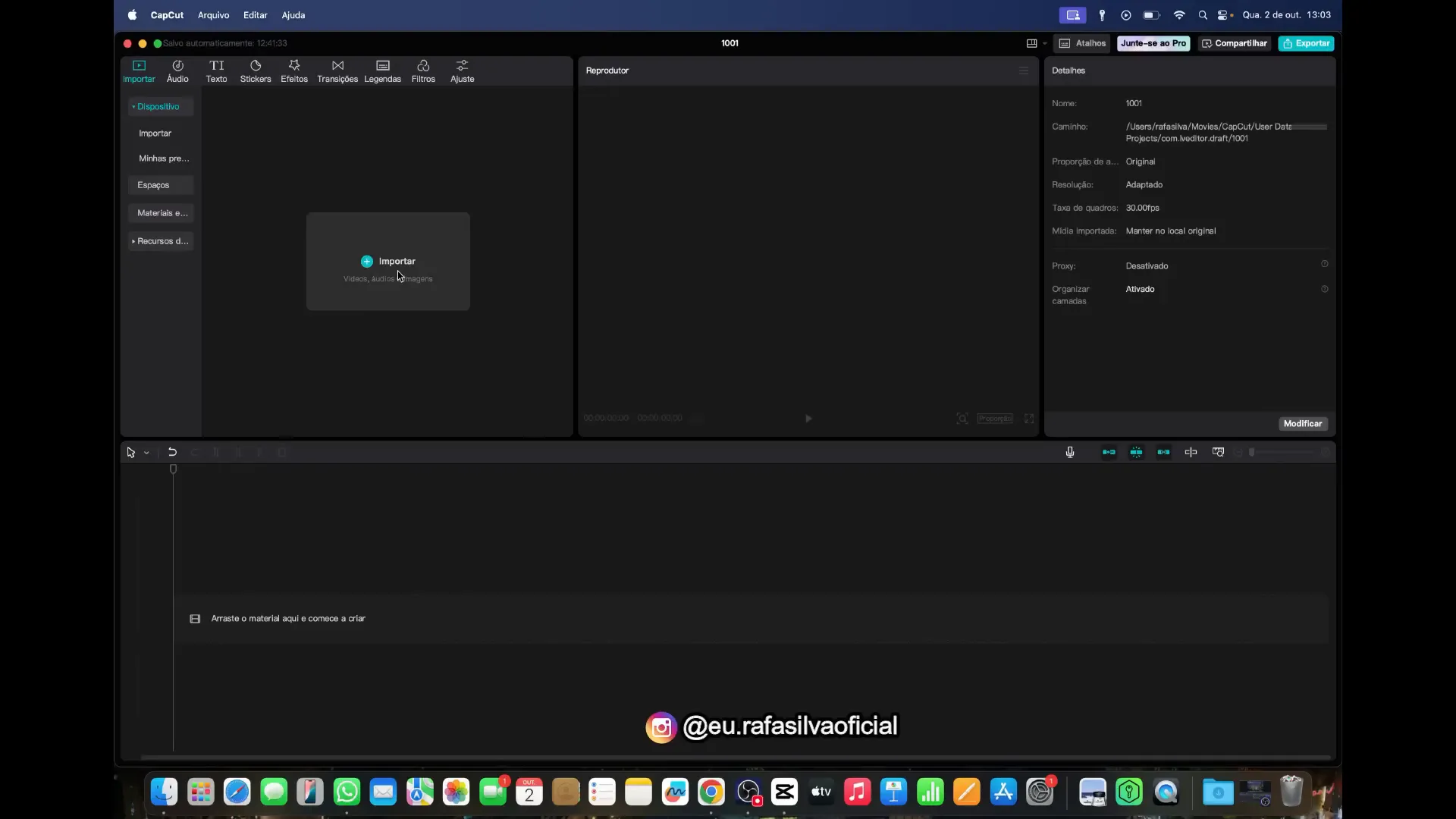
Task: Open CapCut from the Dock
Action: click(x=784, y=792)
